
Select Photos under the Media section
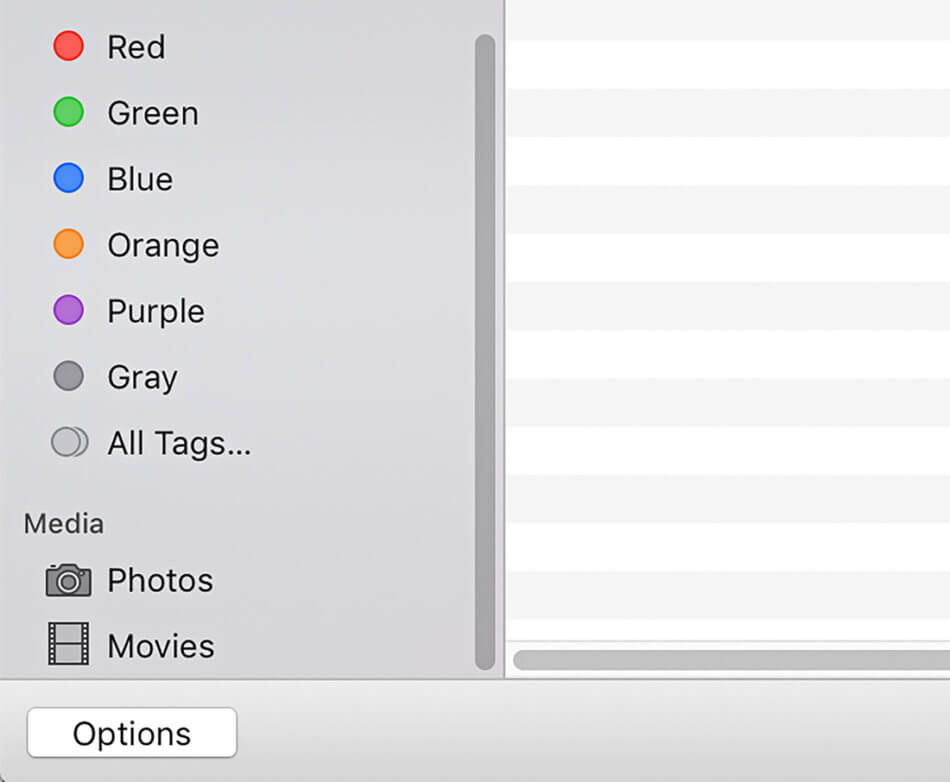(x=160, y=580)
